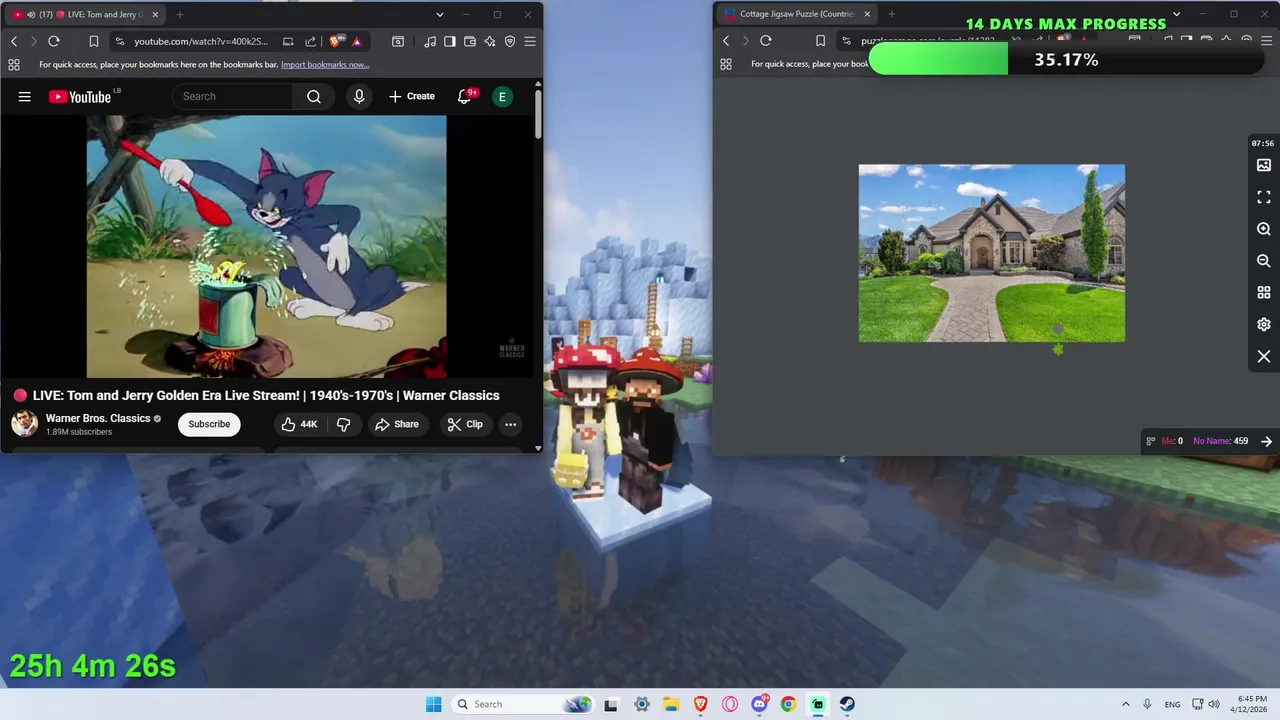Open the Brave main menu in YouTube window
Screen dimensions: 1280x720
(x=530, y=41)
